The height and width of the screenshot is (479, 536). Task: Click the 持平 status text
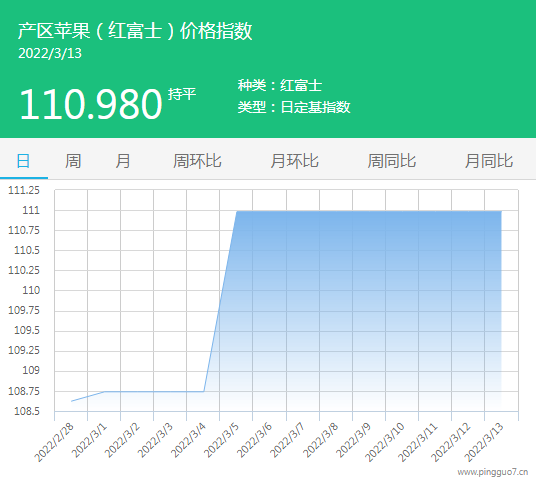182,94
